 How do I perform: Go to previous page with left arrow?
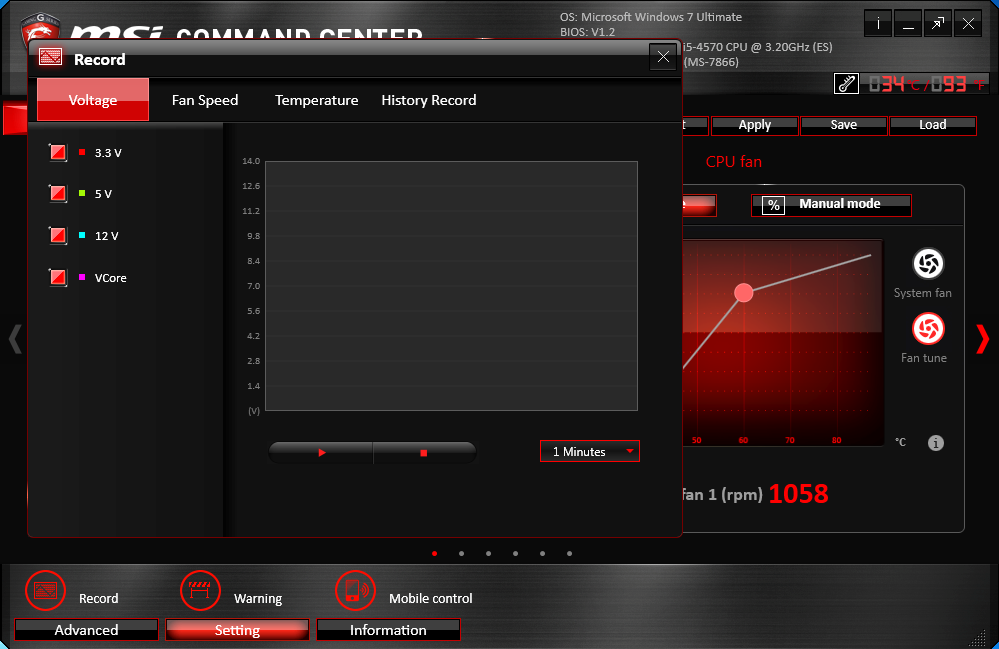click(15, 338)
